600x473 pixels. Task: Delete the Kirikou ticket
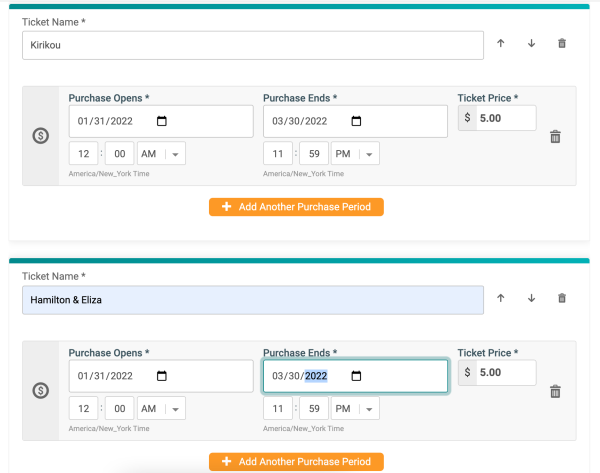click(x=562, y=43)
